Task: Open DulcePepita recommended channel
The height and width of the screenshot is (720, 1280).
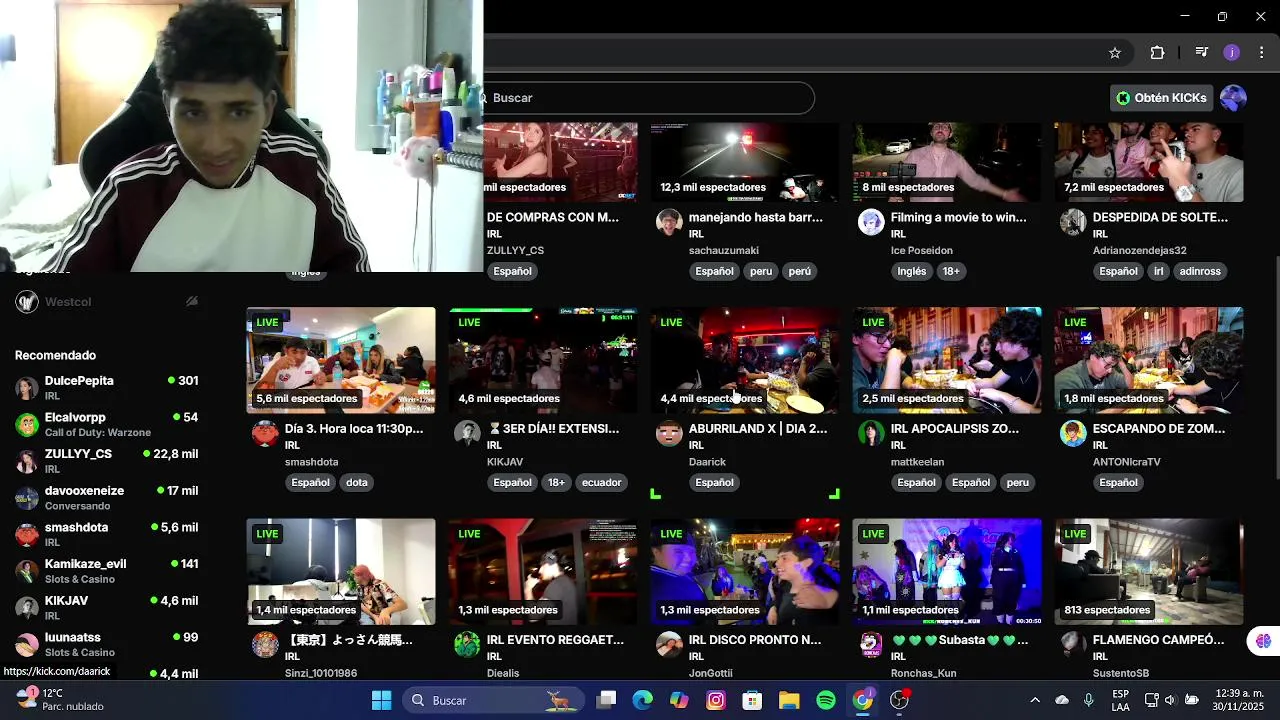Action: pyautogui.click(x=107, y=388)
